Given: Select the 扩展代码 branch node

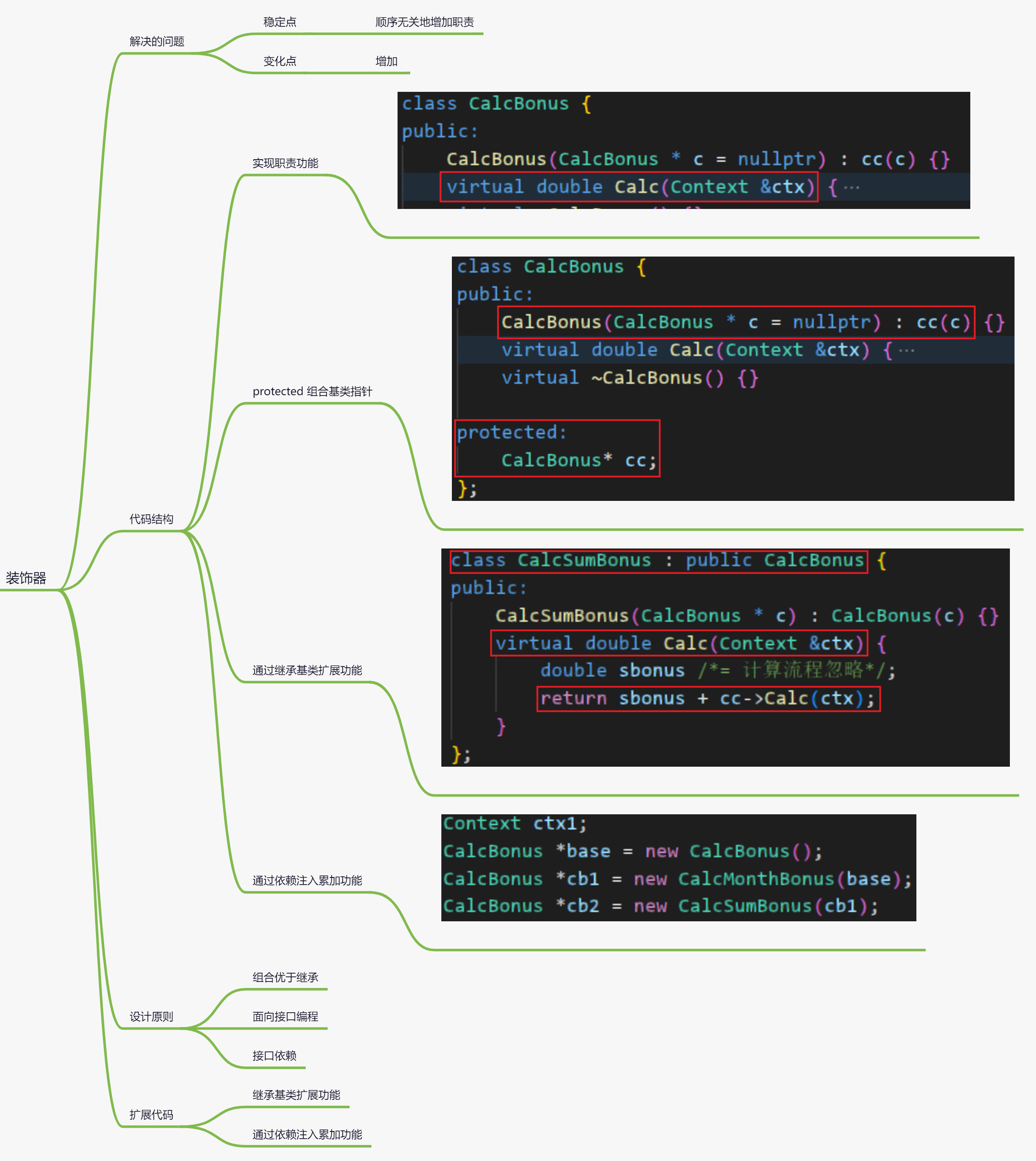Looking at the screenshot, I should pyautogui.click(x=152, y=1115).
